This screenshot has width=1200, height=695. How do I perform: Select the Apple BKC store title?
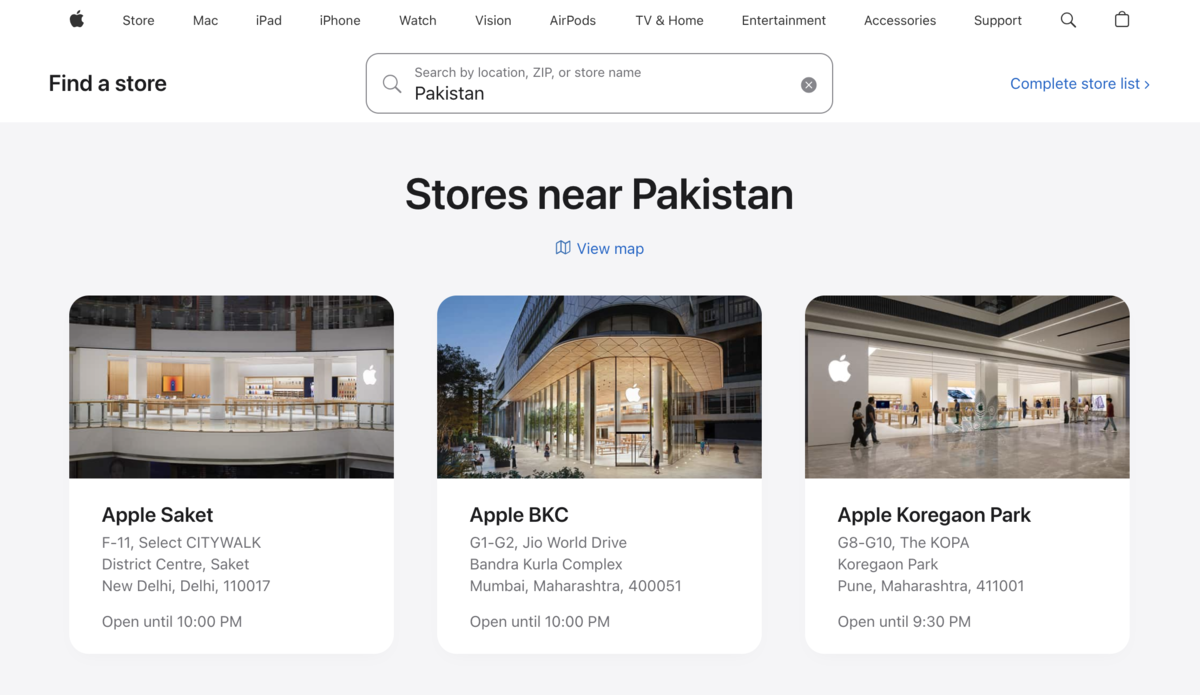tap(519, 515)
